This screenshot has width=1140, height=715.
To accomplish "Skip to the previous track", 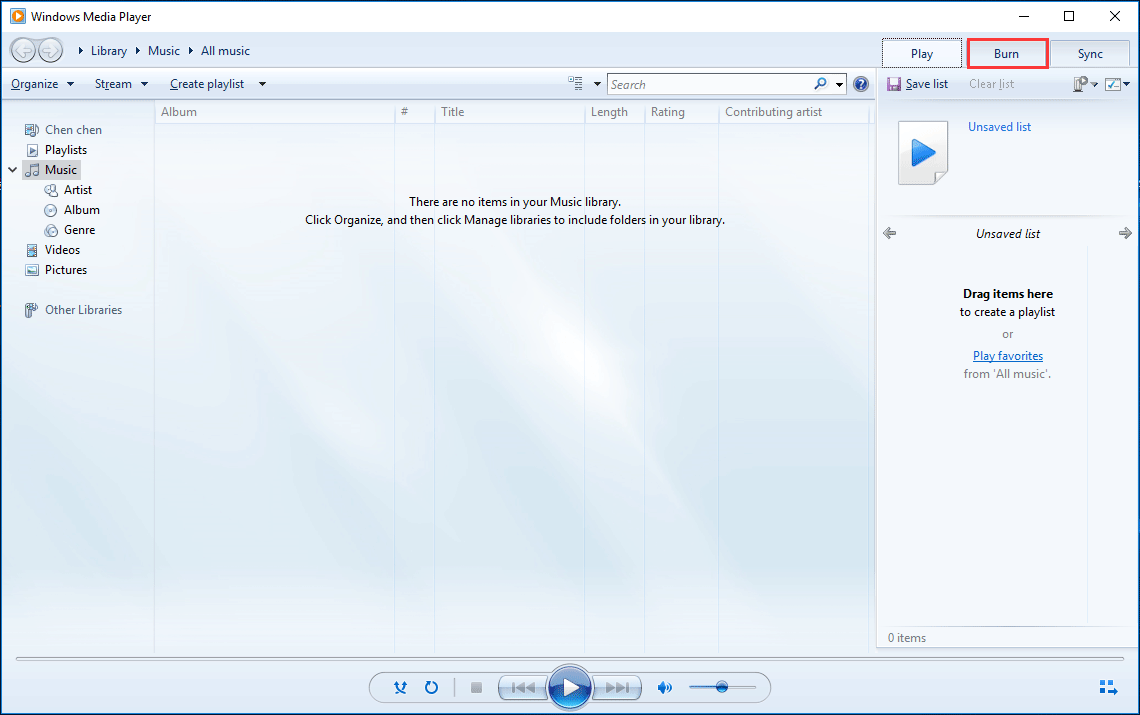I will point(523,687).
